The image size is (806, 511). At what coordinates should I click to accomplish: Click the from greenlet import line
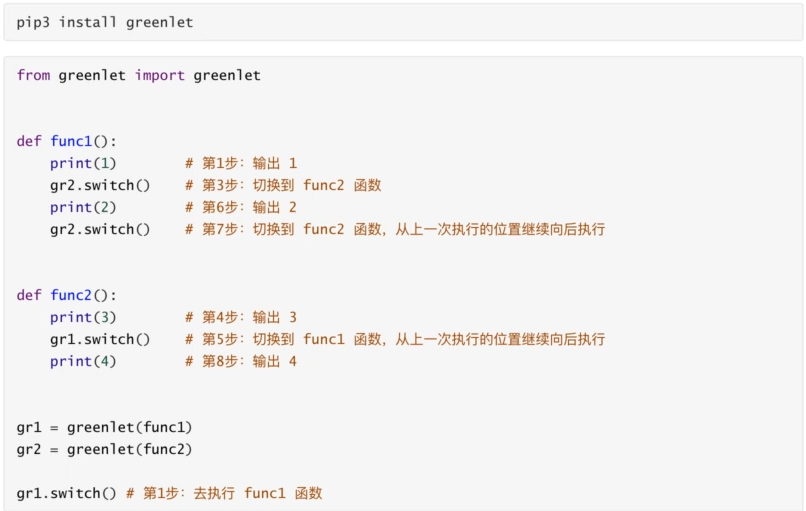click(x=139, y=76)
